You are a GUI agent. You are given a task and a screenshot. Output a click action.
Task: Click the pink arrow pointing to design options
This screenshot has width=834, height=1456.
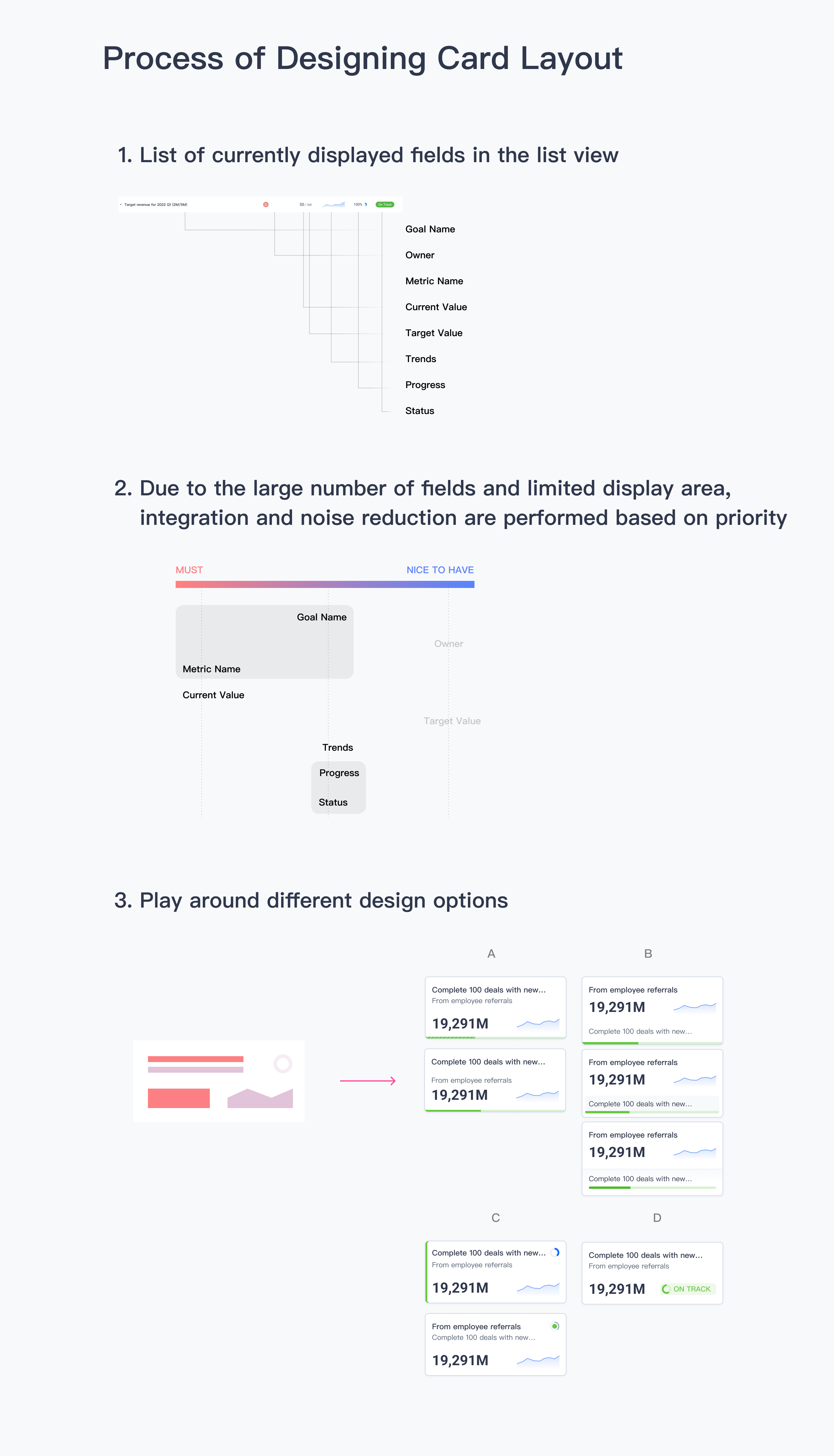(x=368, y=1081)
